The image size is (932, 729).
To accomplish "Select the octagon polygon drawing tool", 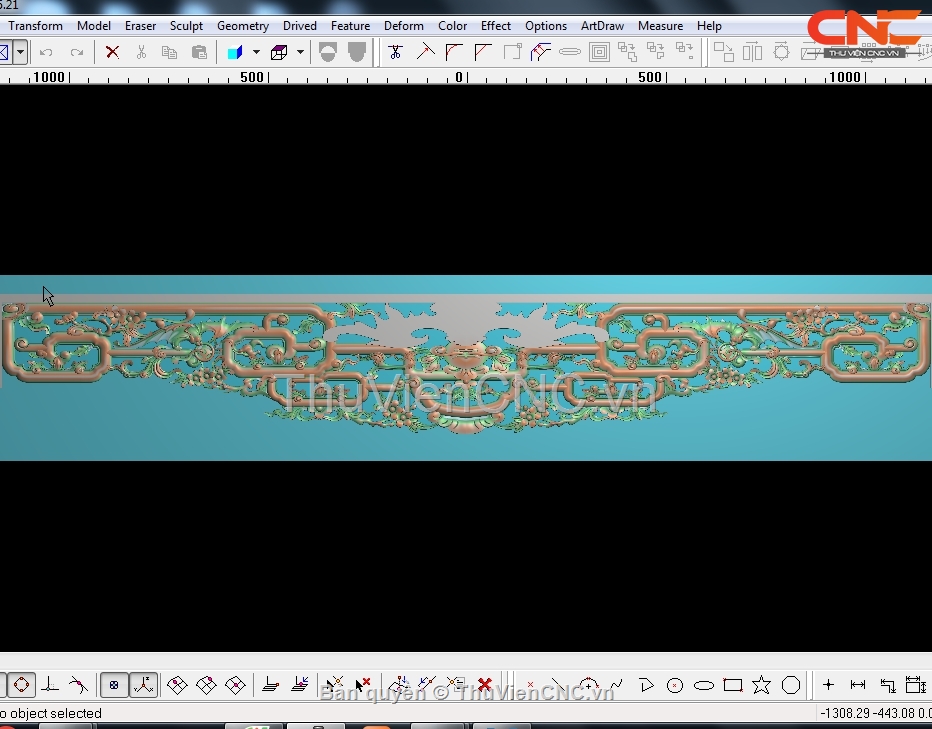I will click(x=791, y=685).
